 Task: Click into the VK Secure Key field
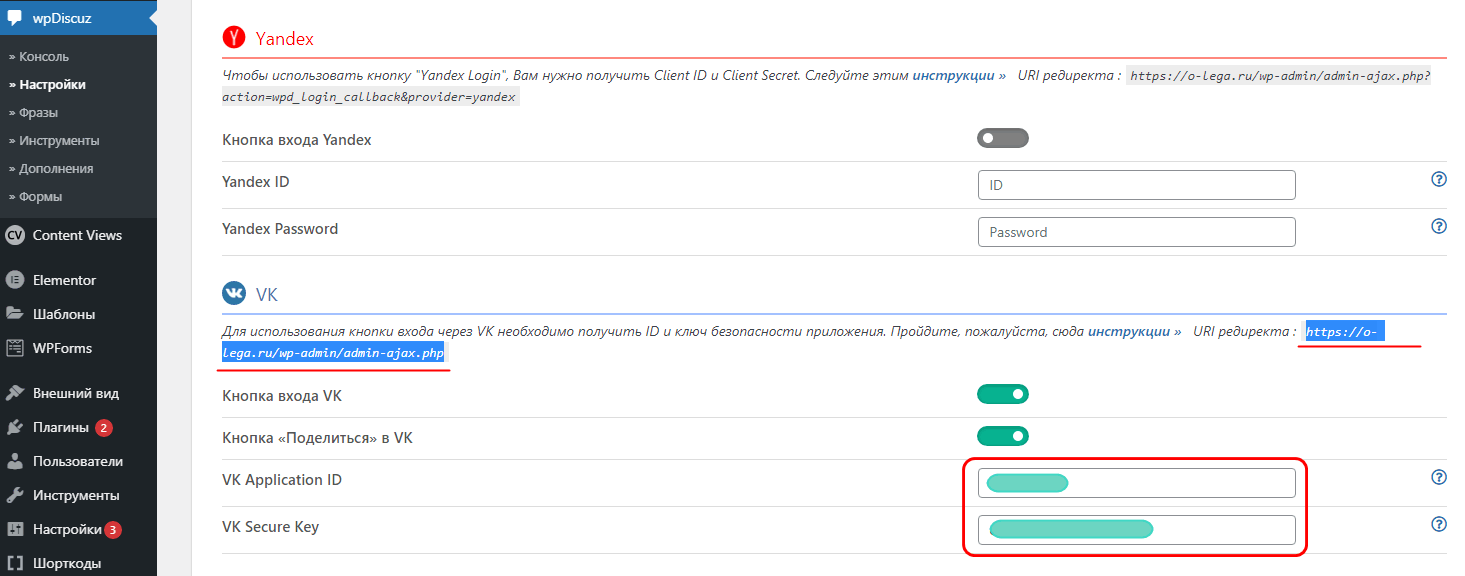[x=1136, y=530]
